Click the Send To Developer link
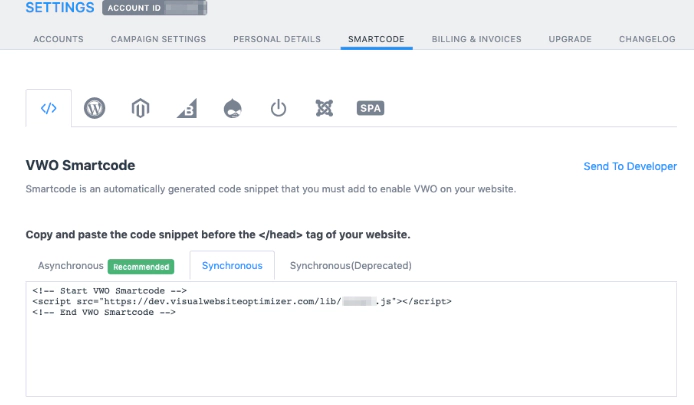This screenshot has height=405, width=694. click(x=630, y=166)
